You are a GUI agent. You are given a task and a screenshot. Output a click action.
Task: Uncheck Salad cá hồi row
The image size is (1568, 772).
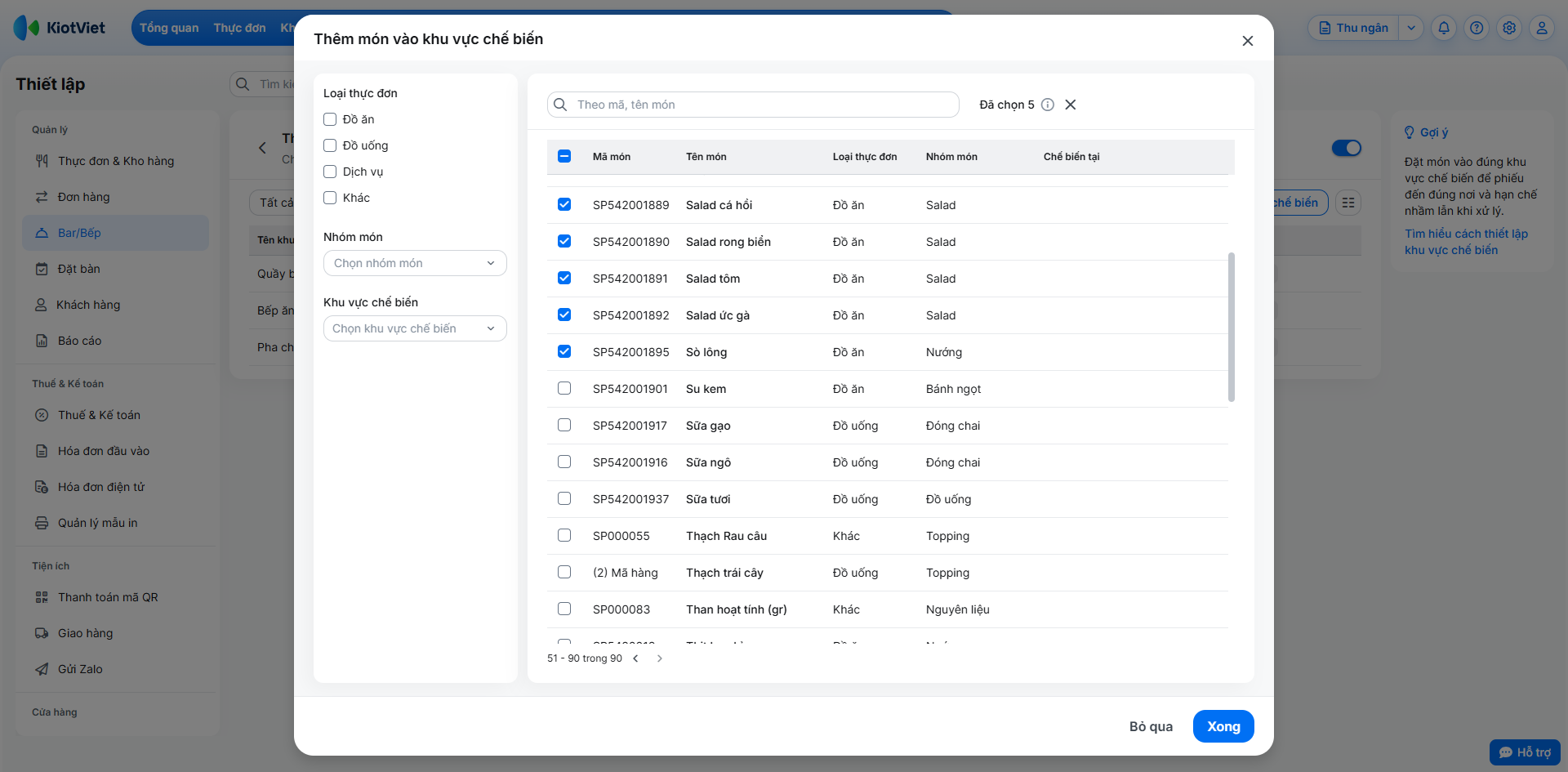click(x=564, y=204)
